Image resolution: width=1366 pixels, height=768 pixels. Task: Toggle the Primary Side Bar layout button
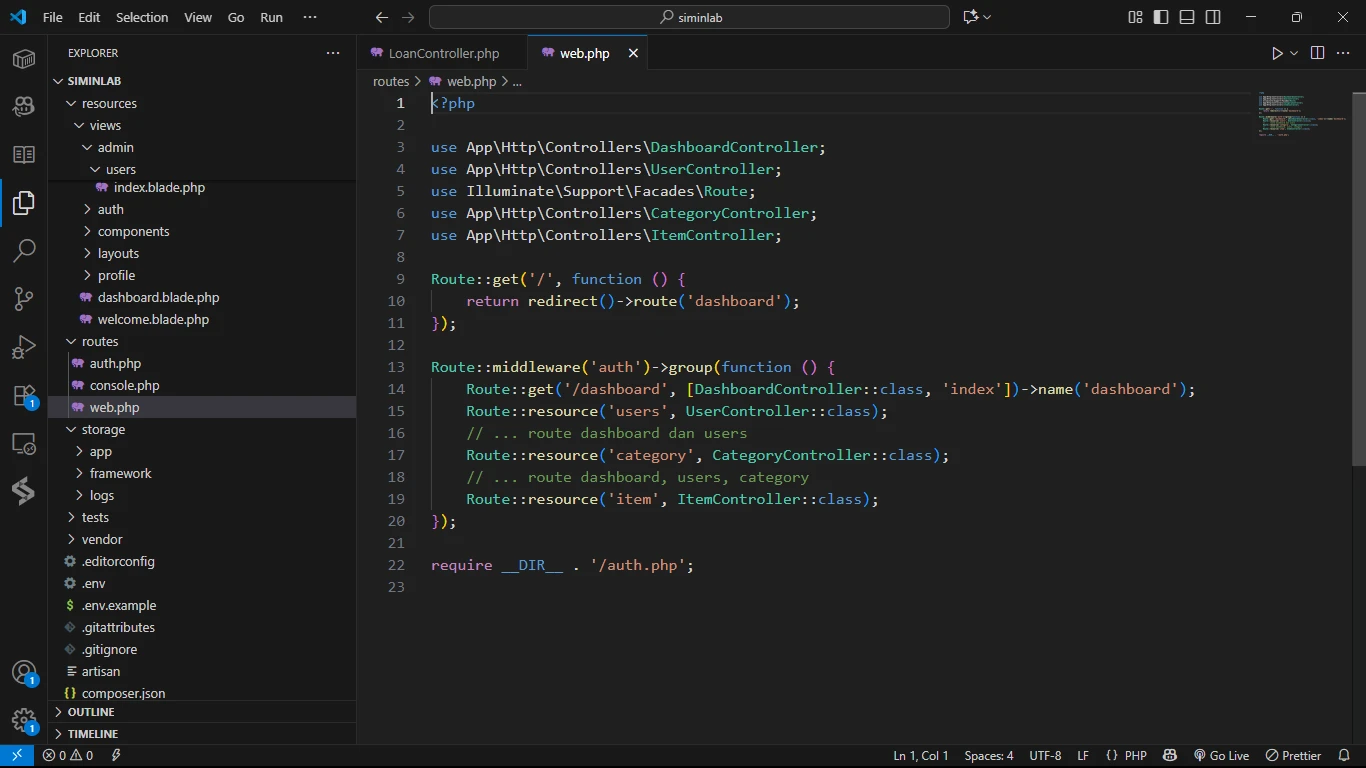pyautogui.click(x=1161, y=17)
